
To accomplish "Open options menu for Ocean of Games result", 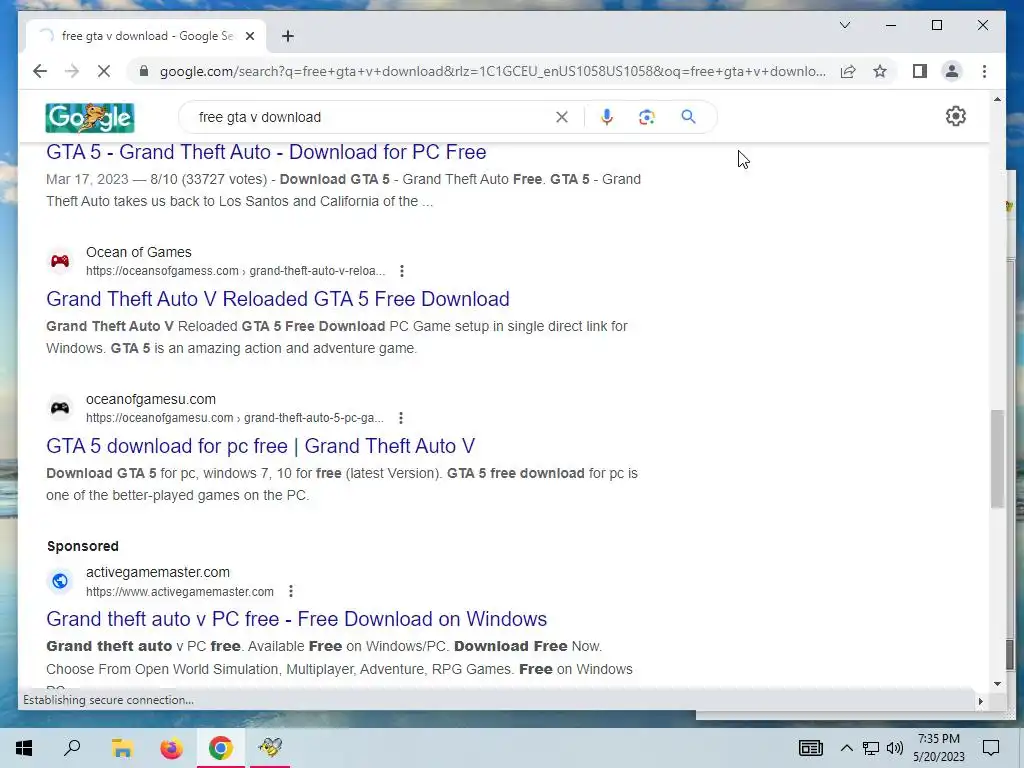I will point(402,270).
